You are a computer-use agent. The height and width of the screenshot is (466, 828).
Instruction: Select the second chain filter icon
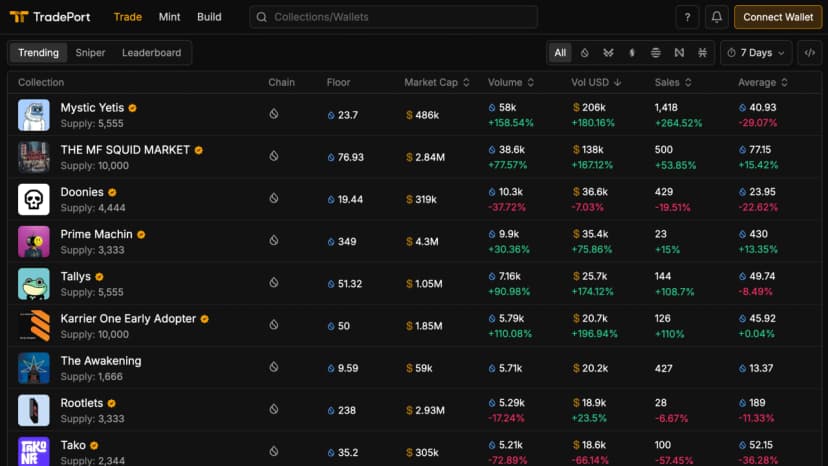608,53
